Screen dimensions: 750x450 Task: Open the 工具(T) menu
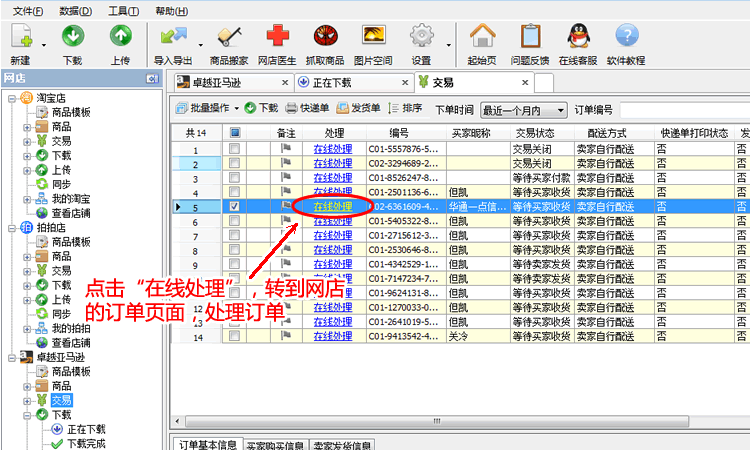point(123,11)
